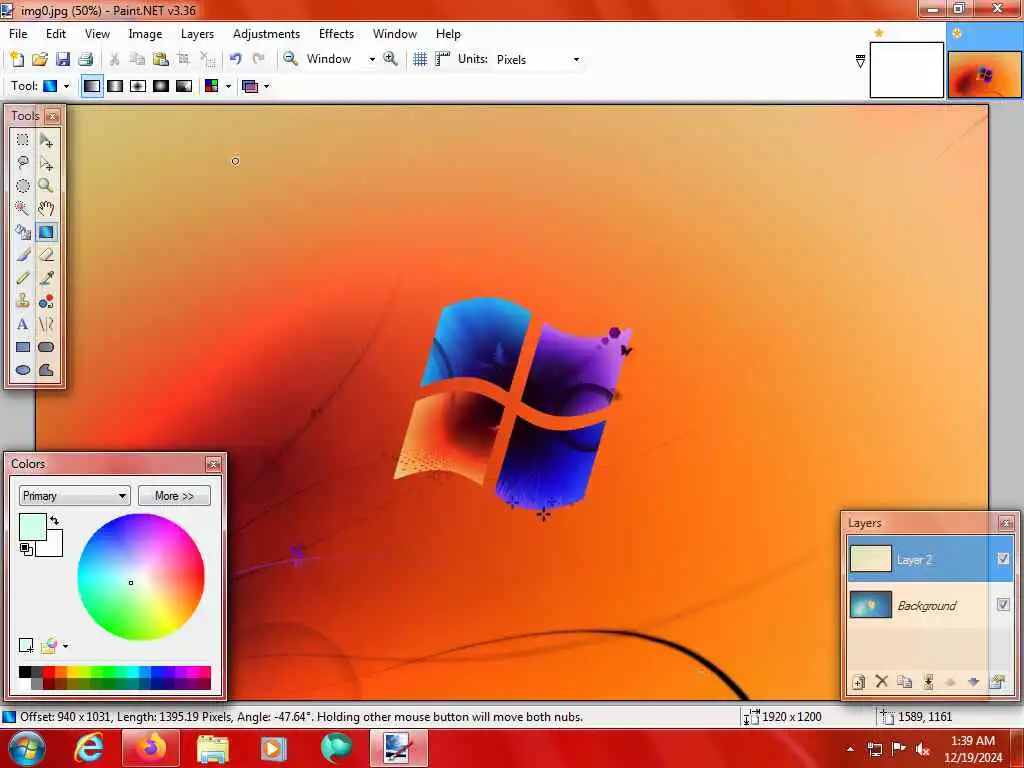Open the Layers menu

tap(197, 34)
